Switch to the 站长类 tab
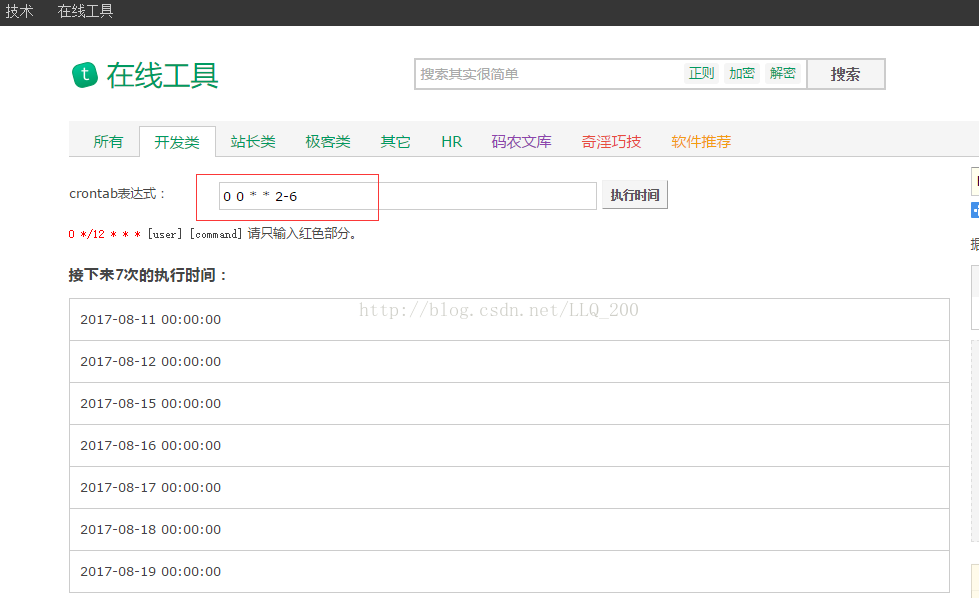979x598 pixels. tap(253, 142)
